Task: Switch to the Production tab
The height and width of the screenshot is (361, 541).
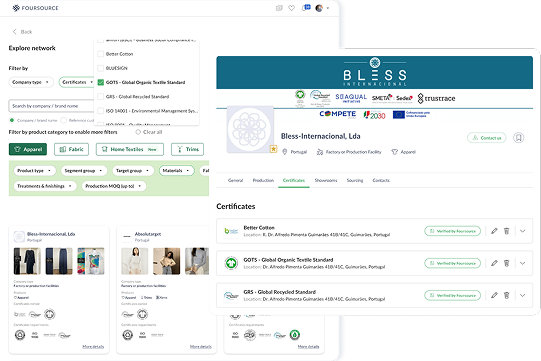Action: click(x=263, y=180)
